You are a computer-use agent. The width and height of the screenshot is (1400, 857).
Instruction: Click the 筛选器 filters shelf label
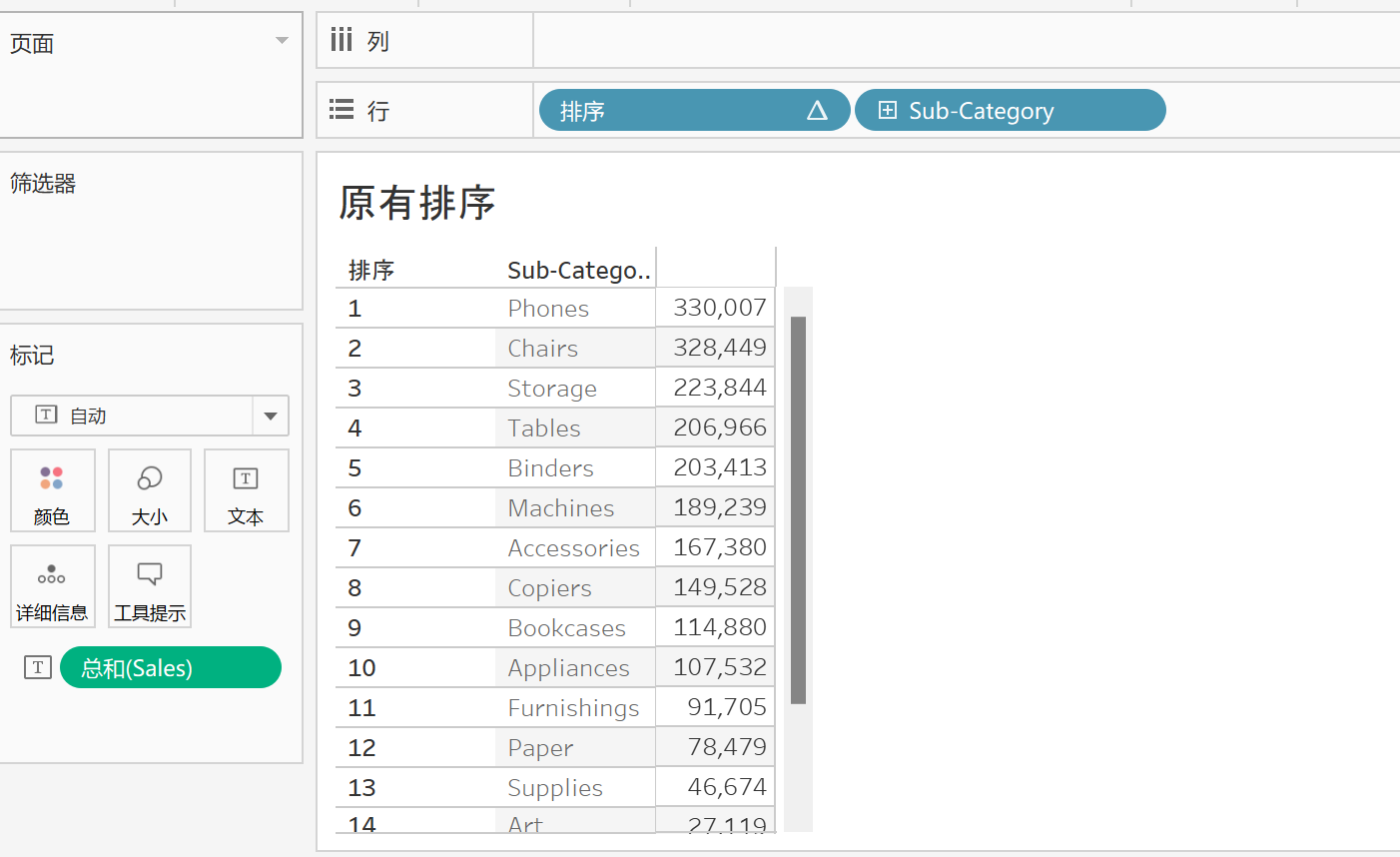[x=43, y=183]
